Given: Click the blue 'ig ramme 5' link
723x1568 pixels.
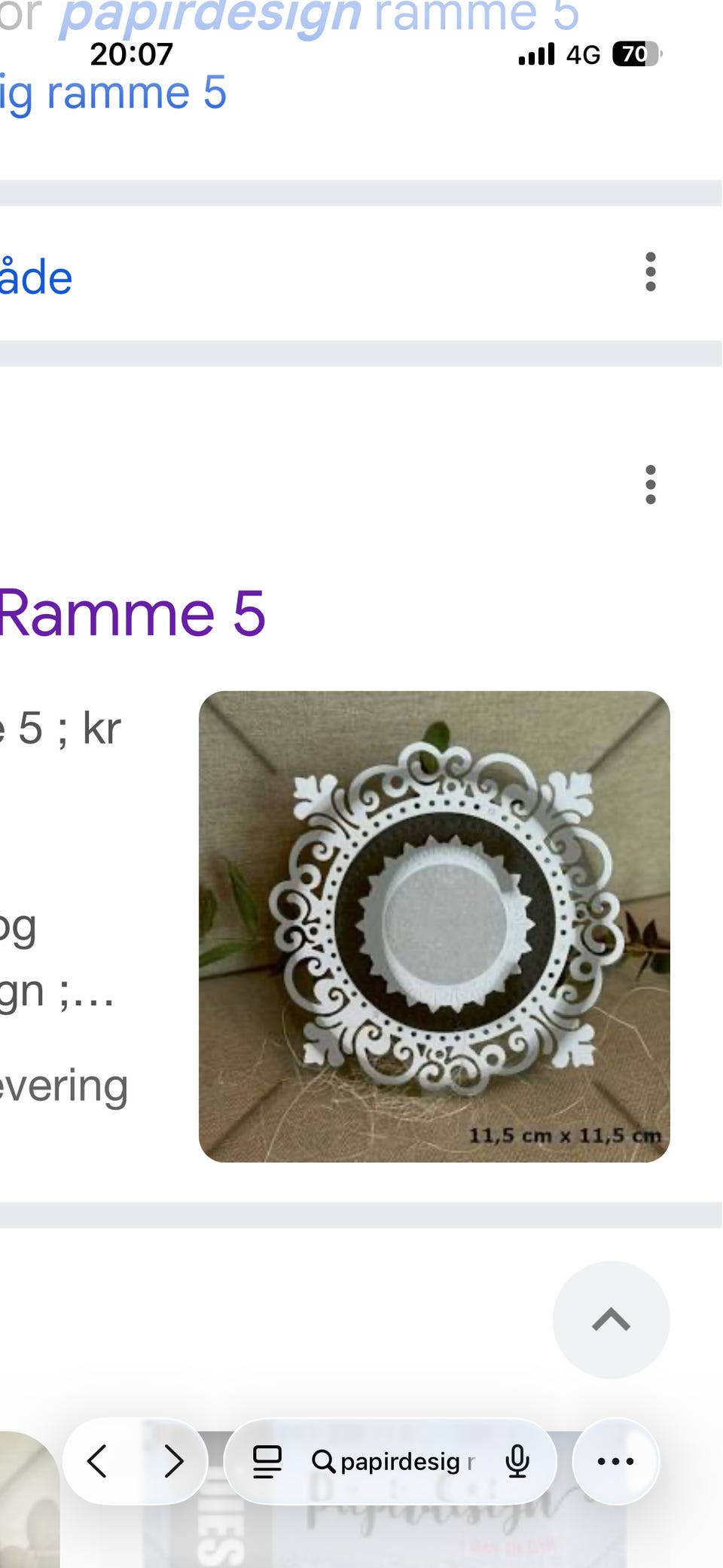Looking at the screenshot, I should click(x=113, y=93).
